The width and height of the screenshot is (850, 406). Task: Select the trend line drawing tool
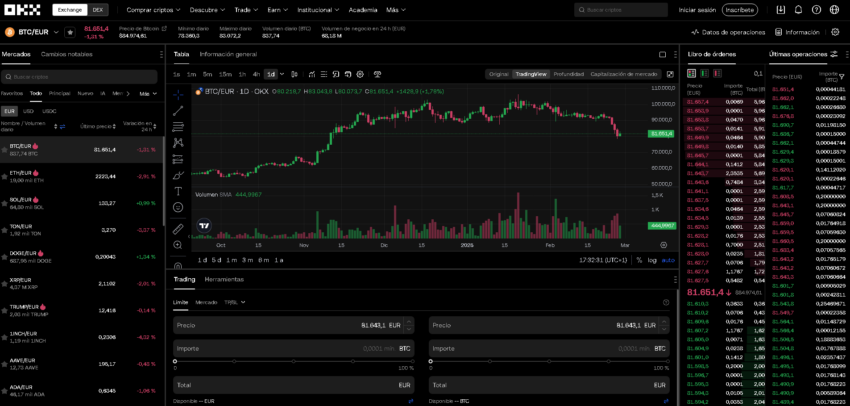(178, 111)
